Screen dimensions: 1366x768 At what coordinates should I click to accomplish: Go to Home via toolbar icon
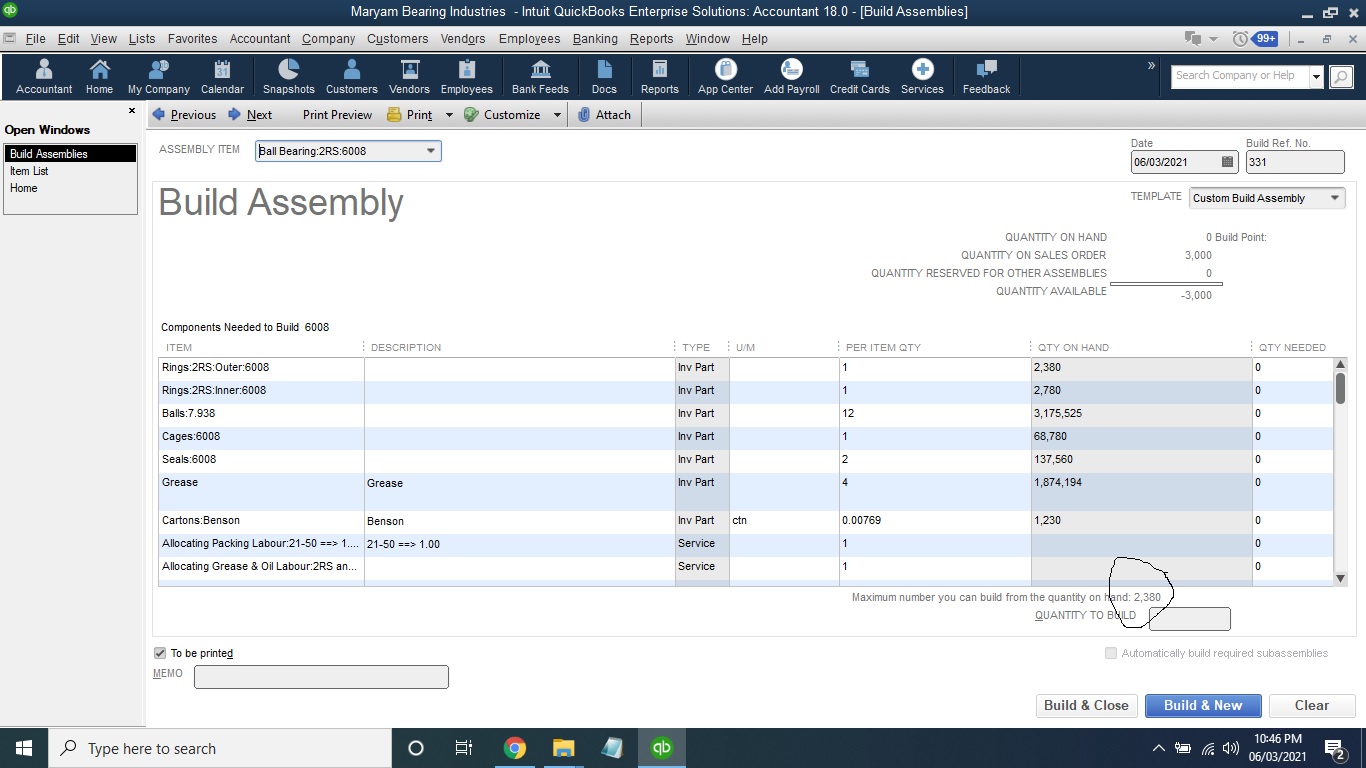coord(99,77)
